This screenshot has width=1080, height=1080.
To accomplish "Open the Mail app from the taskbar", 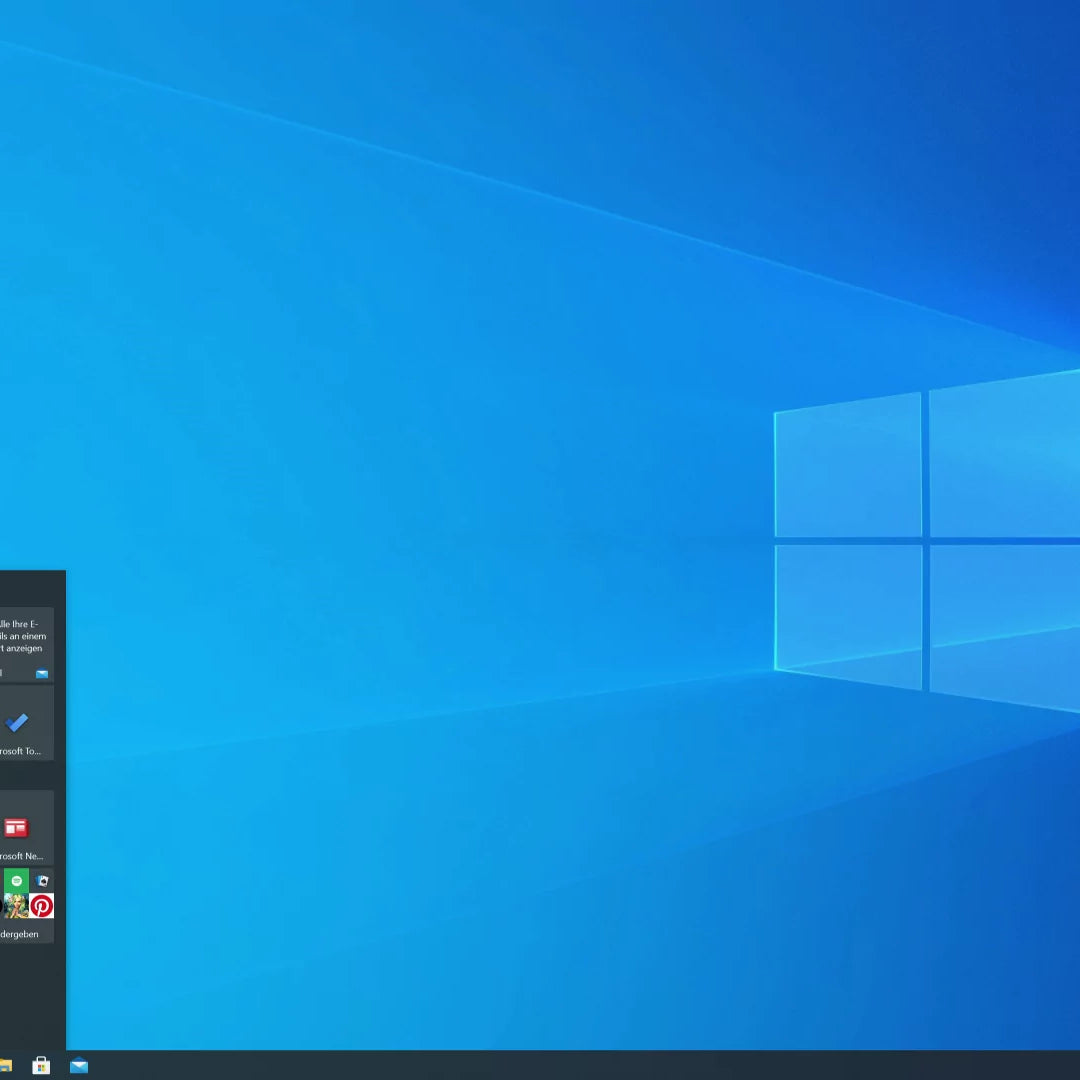I will pos(79,1066).
